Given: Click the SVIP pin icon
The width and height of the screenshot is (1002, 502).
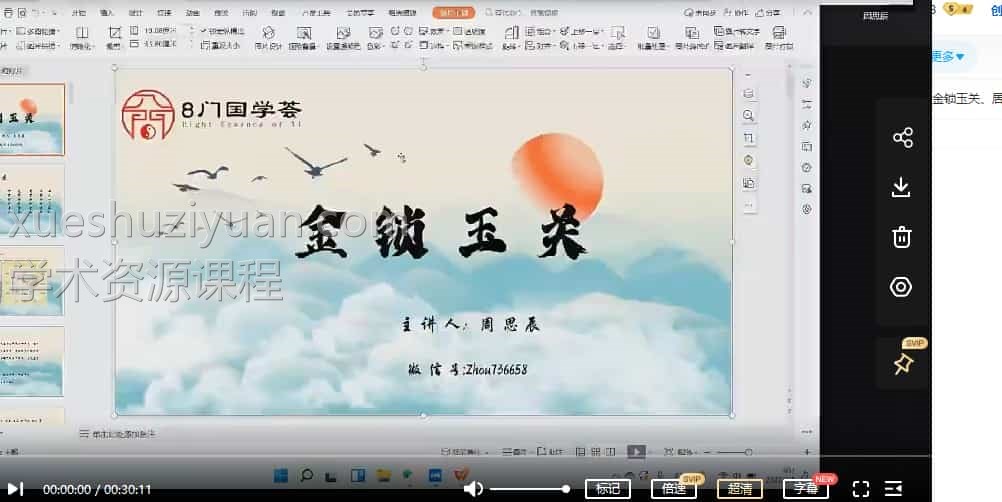Looking at the screenshot, I should pos(902,365).
